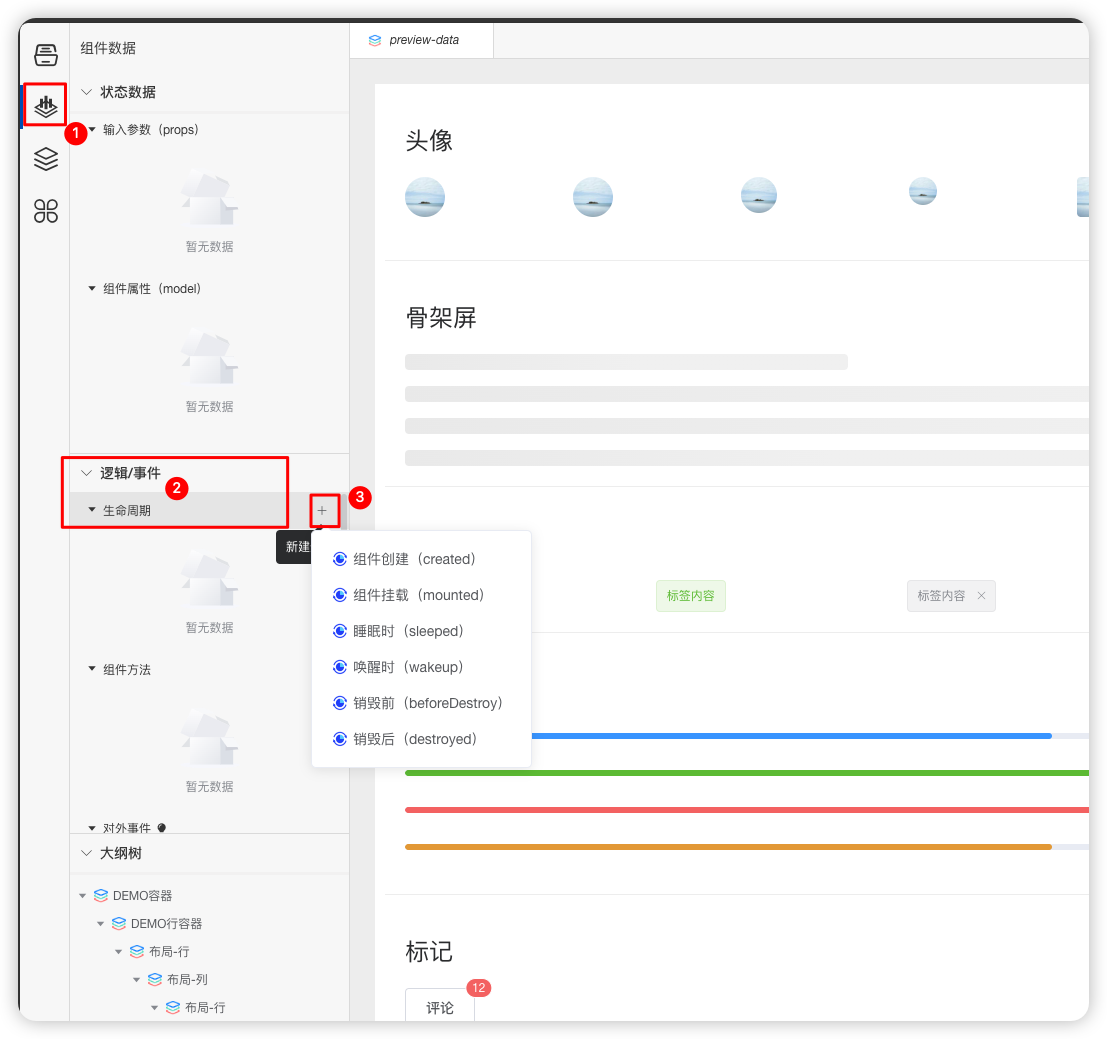Screen dimensions: 1107x1039
Task: Switch to the preview-data tab
Action: (x=421, y=40)
